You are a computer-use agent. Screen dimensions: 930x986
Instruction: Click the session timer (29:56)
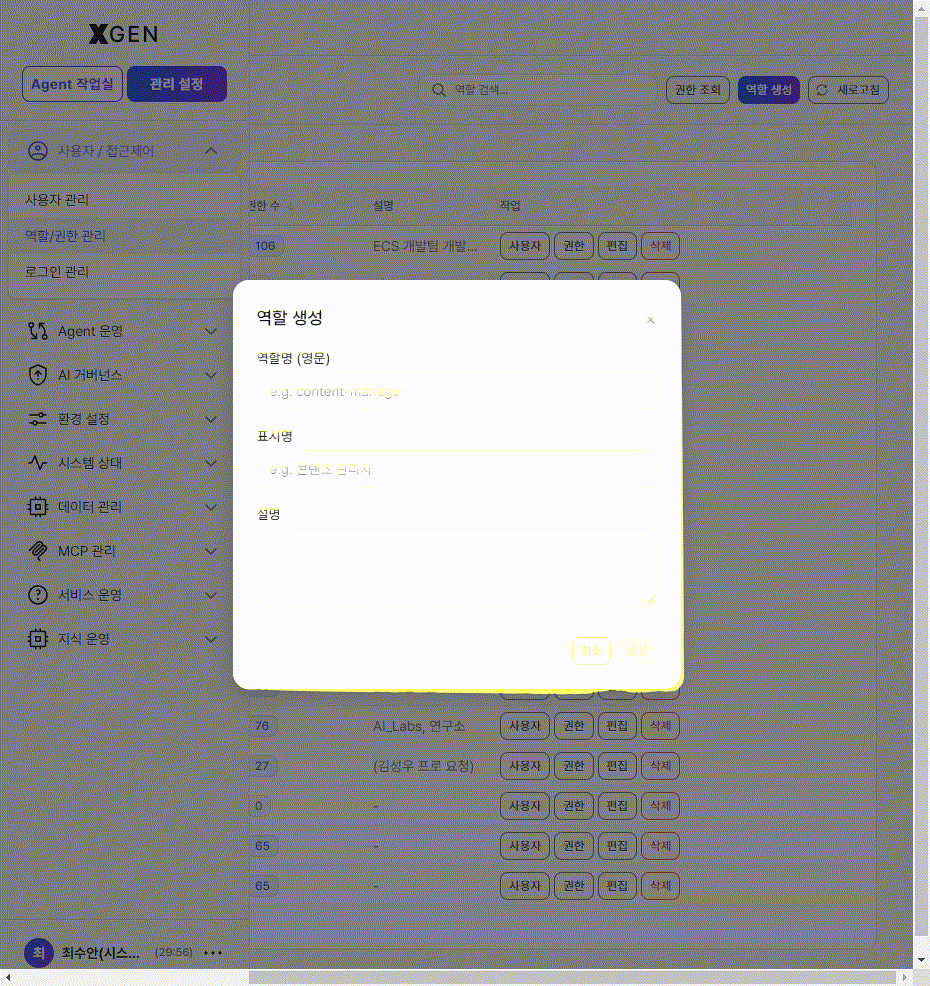(x=174, y=952)
